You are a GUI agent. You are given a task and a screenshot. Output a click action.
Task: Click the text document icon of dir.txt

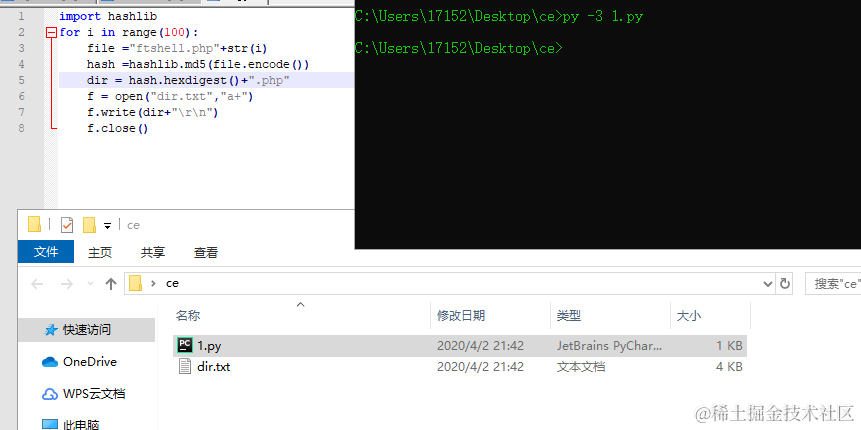185,366
